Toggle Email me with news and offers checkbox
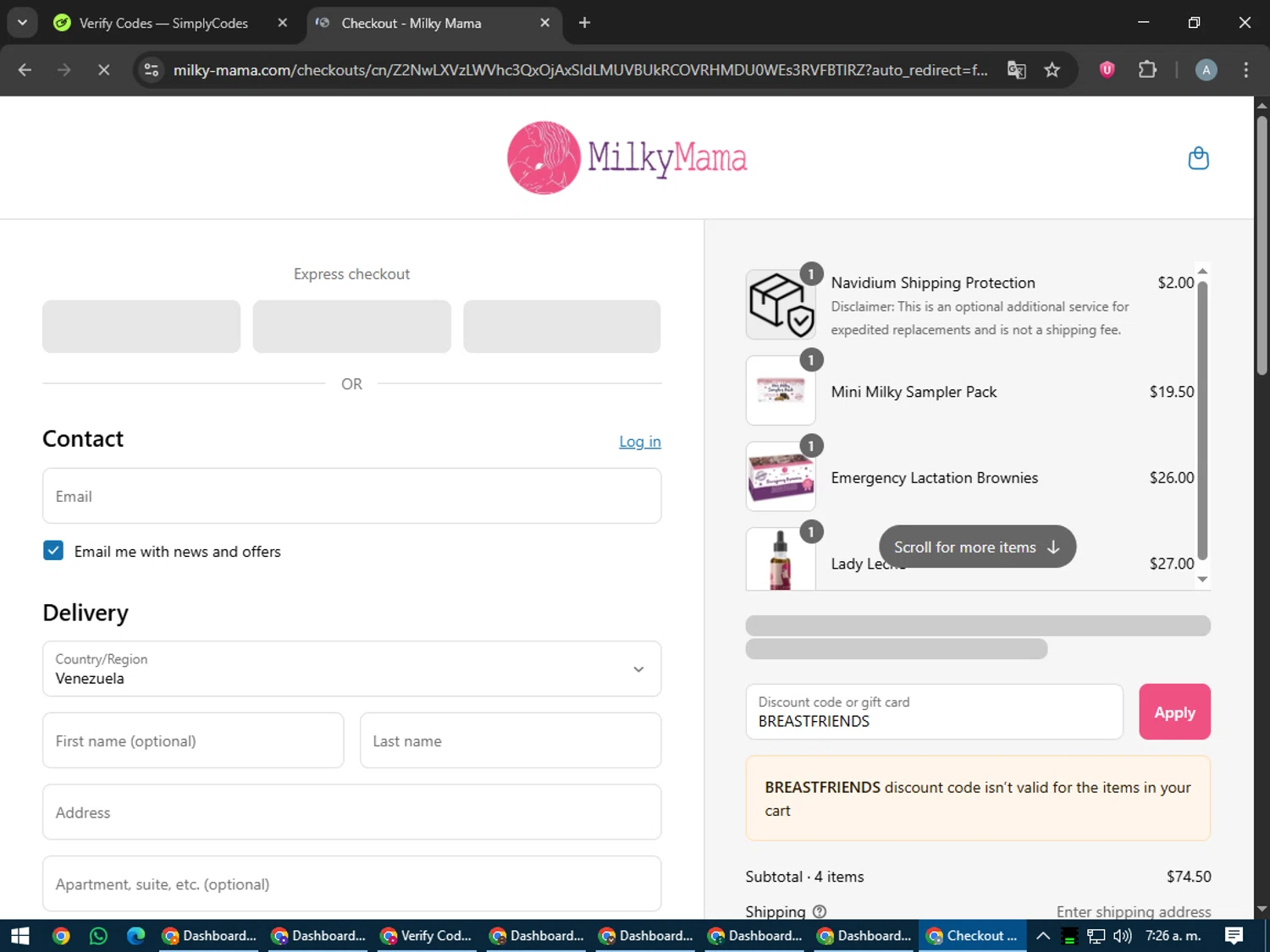Image resolution: width=1270 pixels, height=952 pixels. pos(53,551)
